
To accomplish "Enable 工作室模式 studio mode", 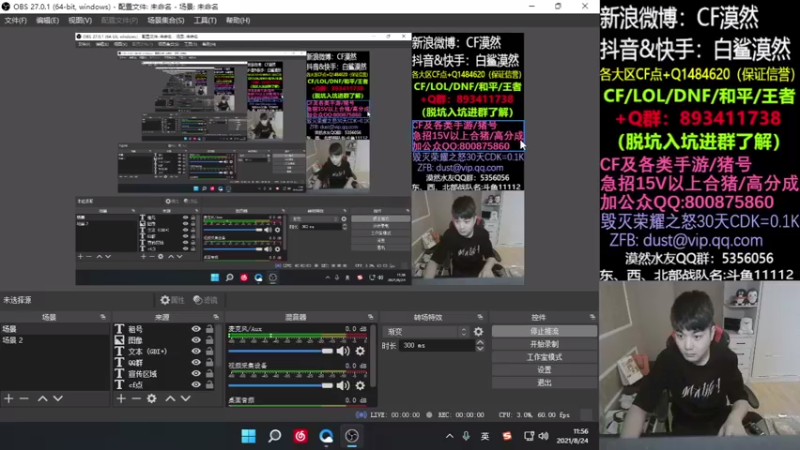I will click(x=544, y=357).
